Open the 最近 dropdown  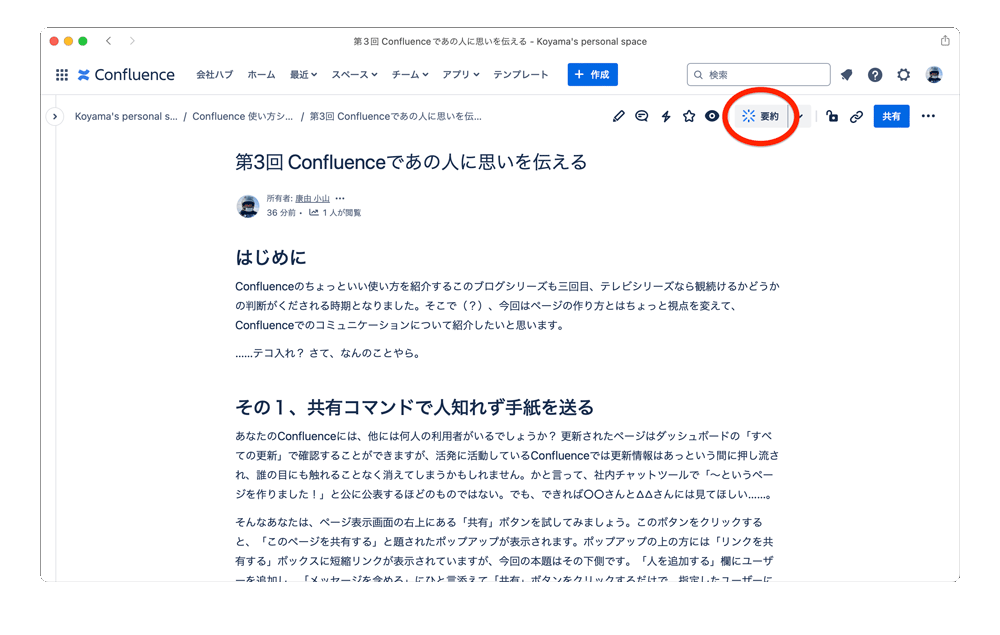304,75
